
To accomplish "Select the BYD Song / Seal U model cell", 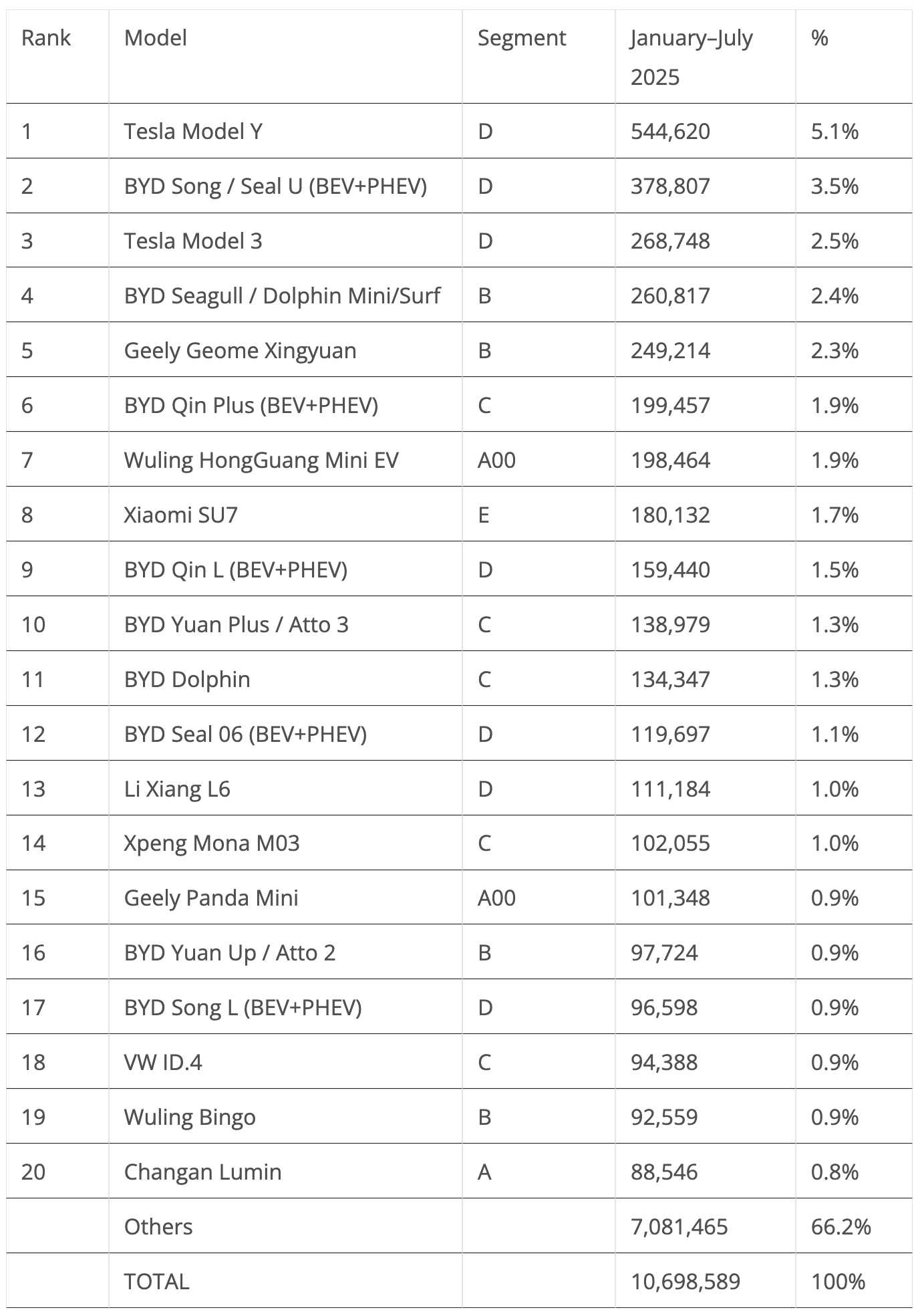I will (x=275, y=186).
